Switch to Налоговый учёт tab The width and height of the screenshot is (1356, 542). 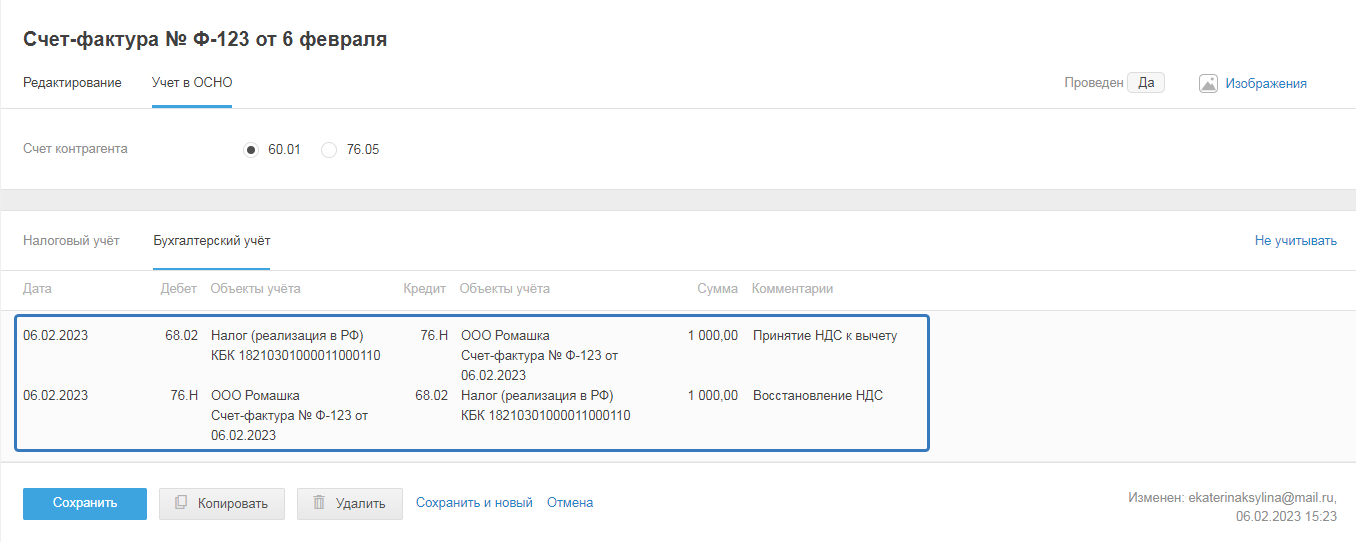pos(71,240)
